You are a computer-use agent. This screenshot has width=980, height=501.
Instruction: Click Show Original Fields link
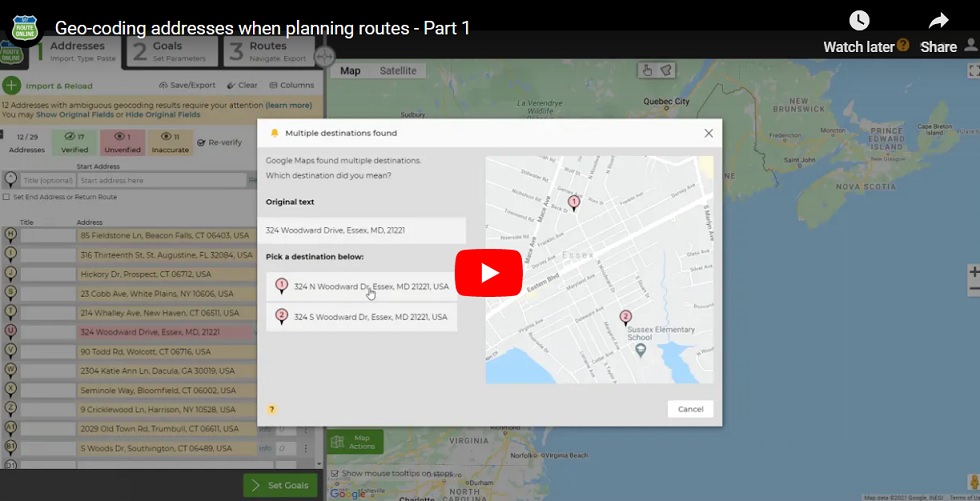74,115
